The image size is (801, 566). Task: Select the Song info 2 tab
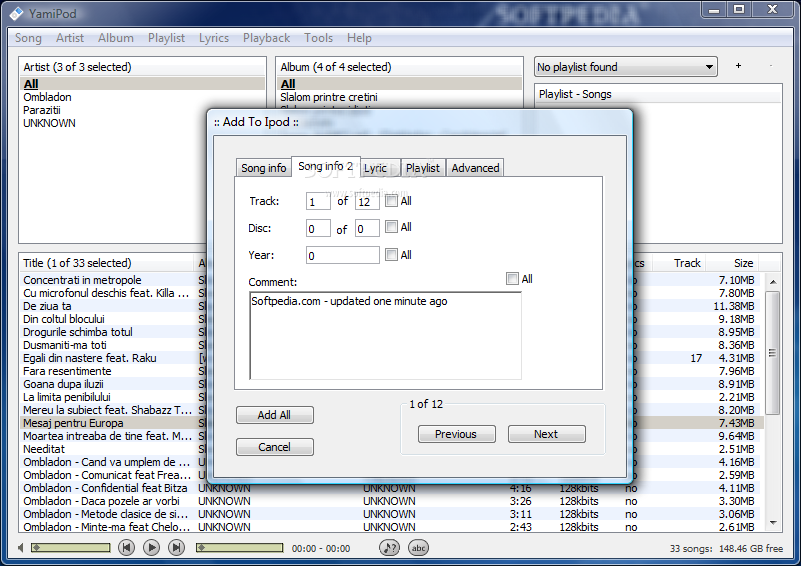coord(325,167)
